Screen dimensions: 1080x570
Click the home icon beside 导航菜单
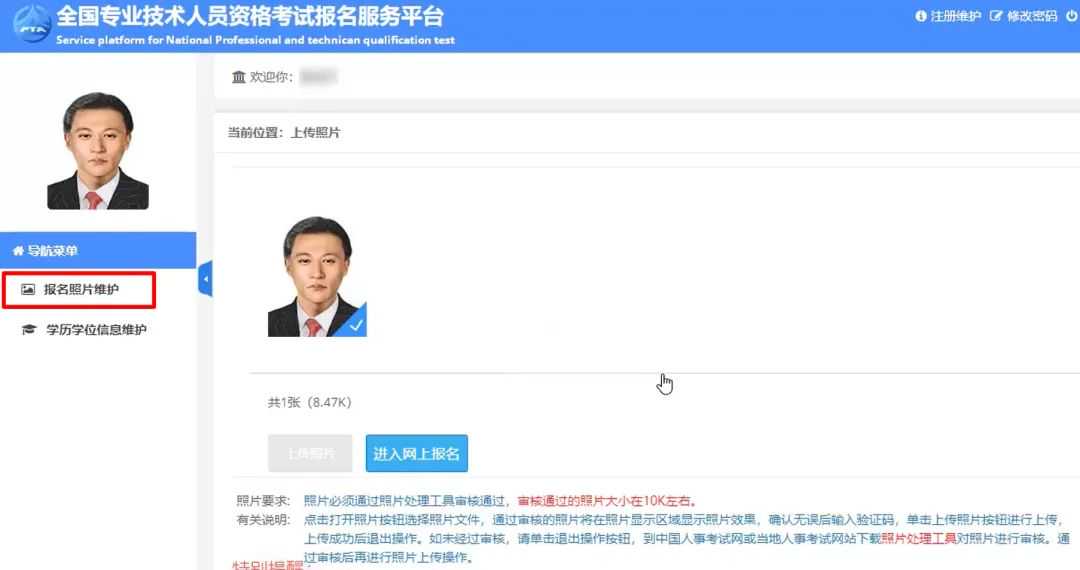coord(18,251)
